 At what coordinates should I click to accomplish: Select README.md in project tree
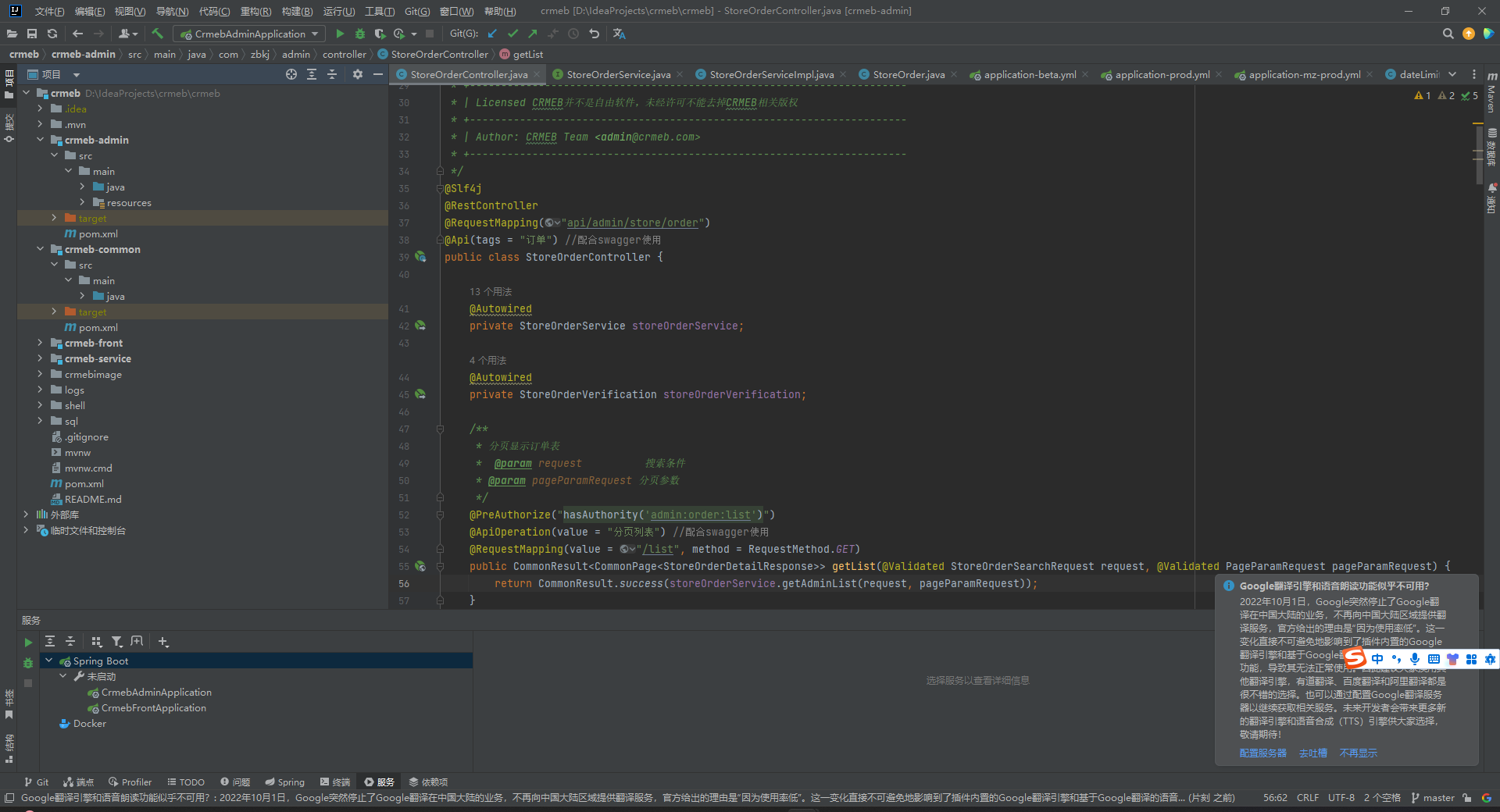[93, 499]
